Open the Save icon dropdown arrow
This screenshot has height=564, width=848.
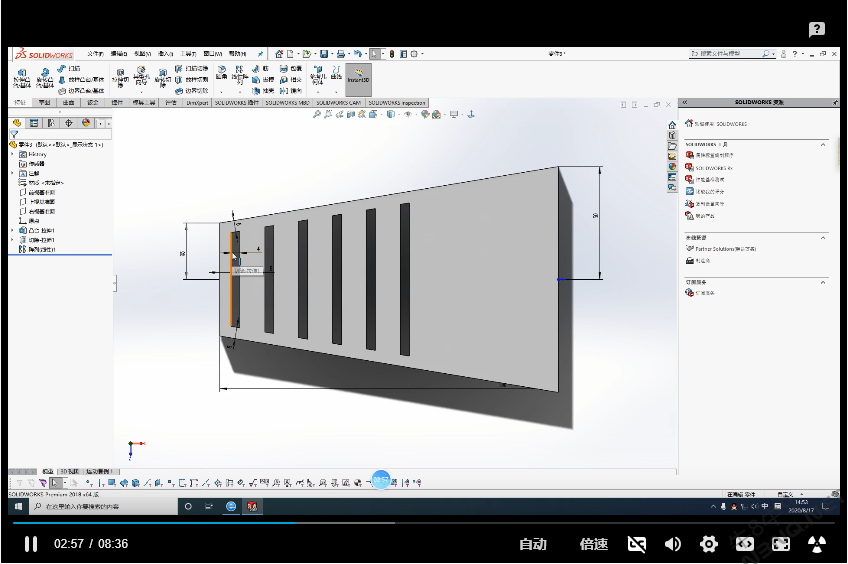(x=331, y=54)
